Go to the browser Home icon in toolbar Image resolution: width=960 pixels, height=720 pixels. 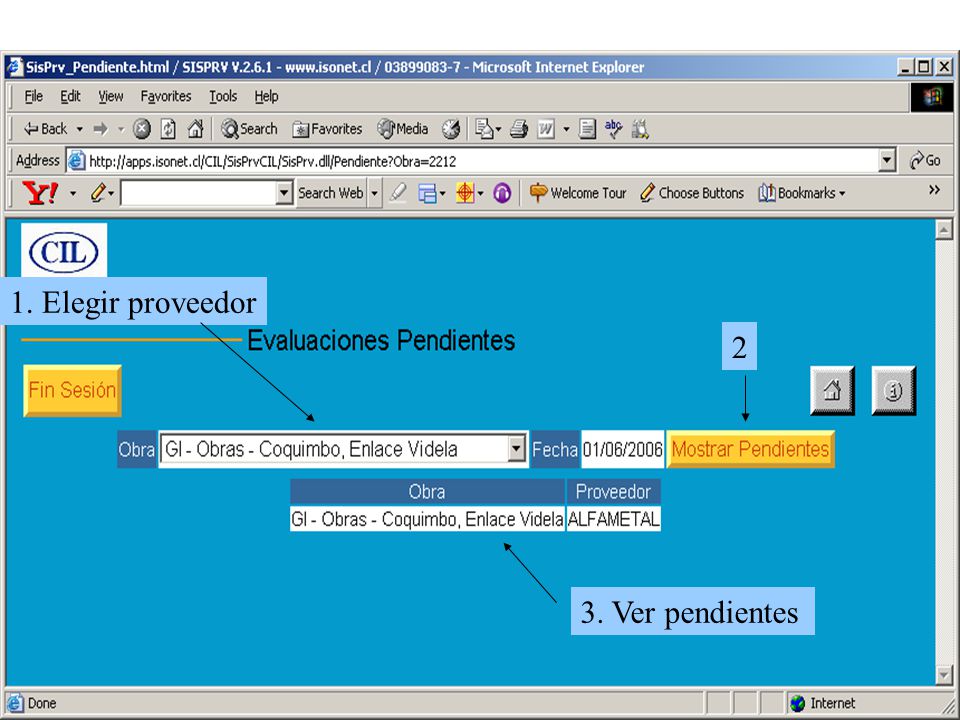[x=195, y=129]
